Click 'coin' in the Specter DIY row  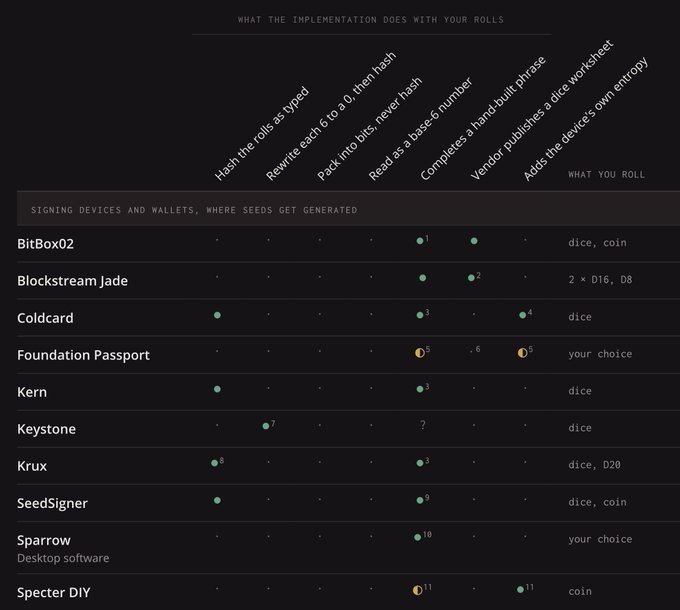coord(580,591)
